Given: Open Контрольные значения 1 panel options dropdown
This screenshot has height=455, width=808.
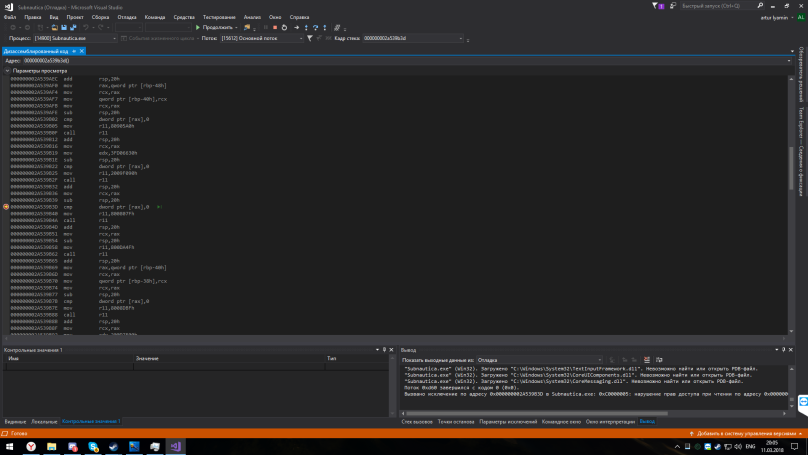Looking at the screenshot, I should coord(377,349).
